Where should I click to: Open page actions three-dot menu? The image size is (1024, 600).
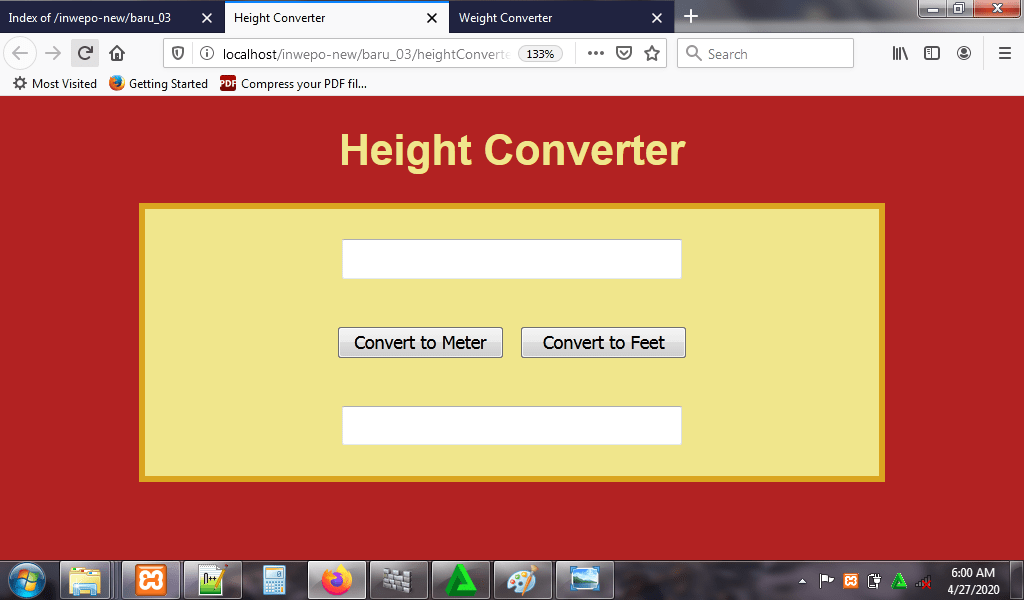[x=596, y=54]
